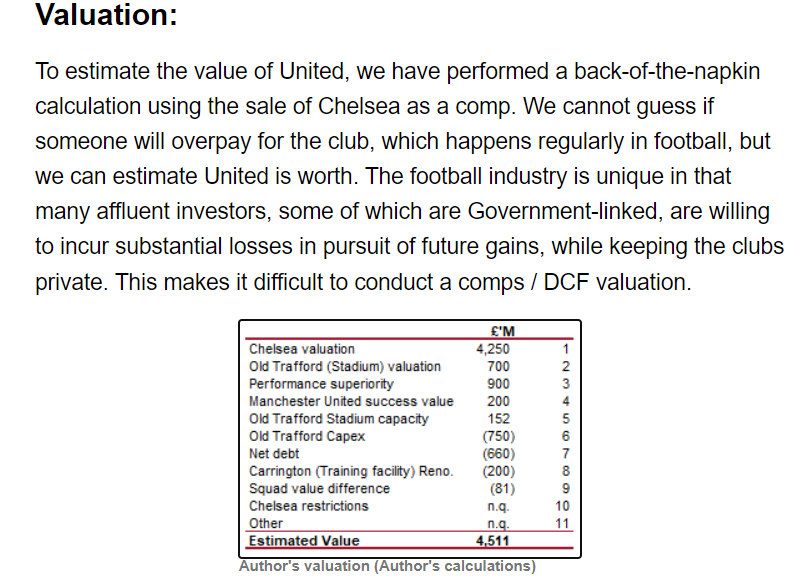Viewport: 809px width, 585px height.
Task: Click the Valuation heading
Action: point(106,14)
